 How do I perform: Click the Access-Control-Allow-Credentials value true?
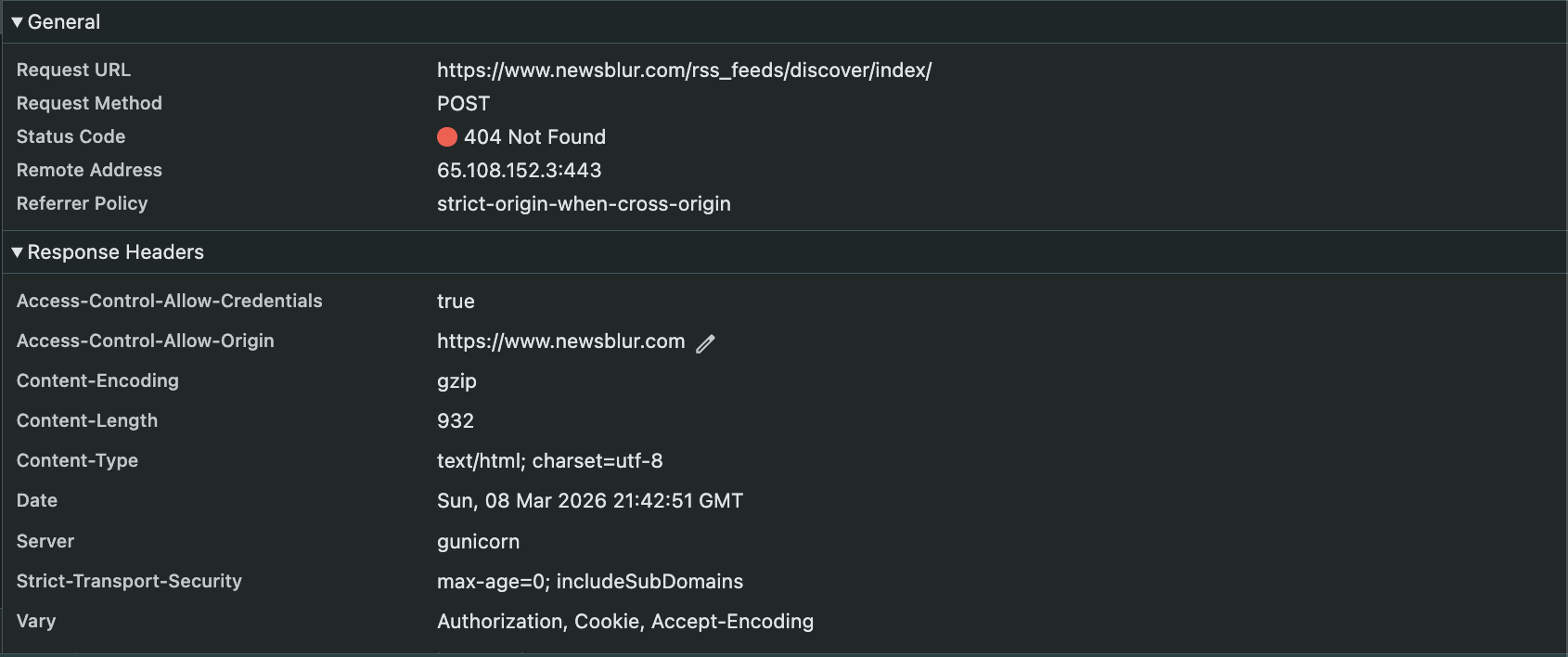(x=456, y=302)
